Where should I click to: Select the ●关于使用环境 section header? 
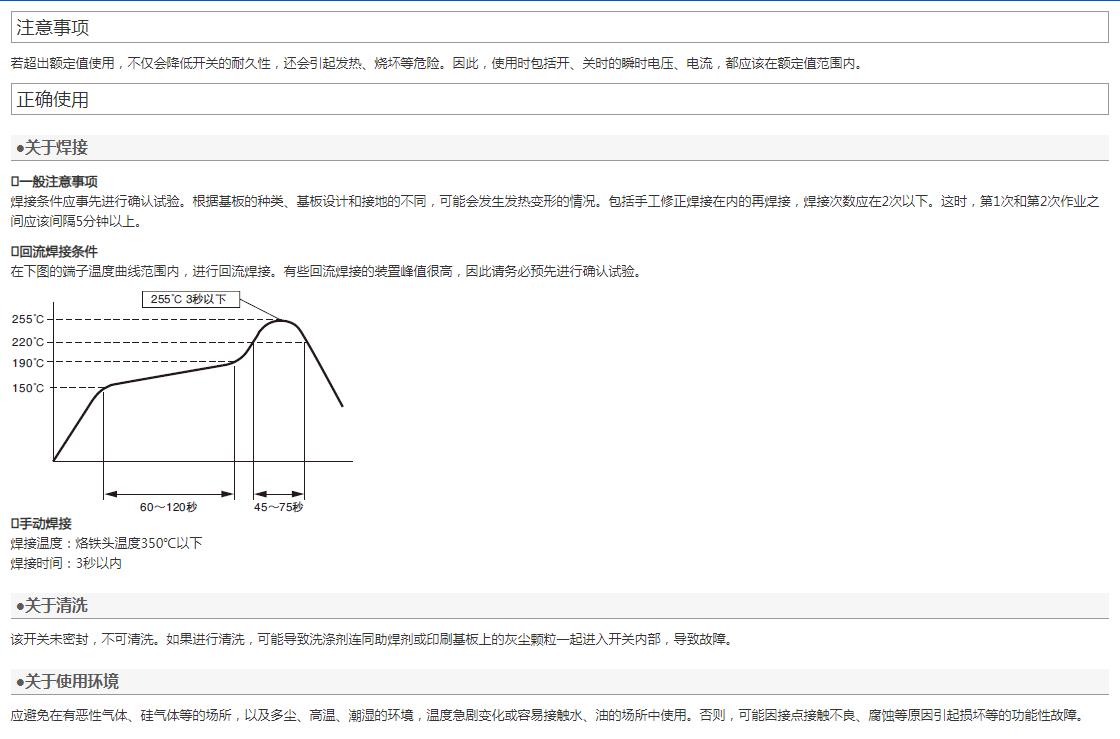coord(67,682)
